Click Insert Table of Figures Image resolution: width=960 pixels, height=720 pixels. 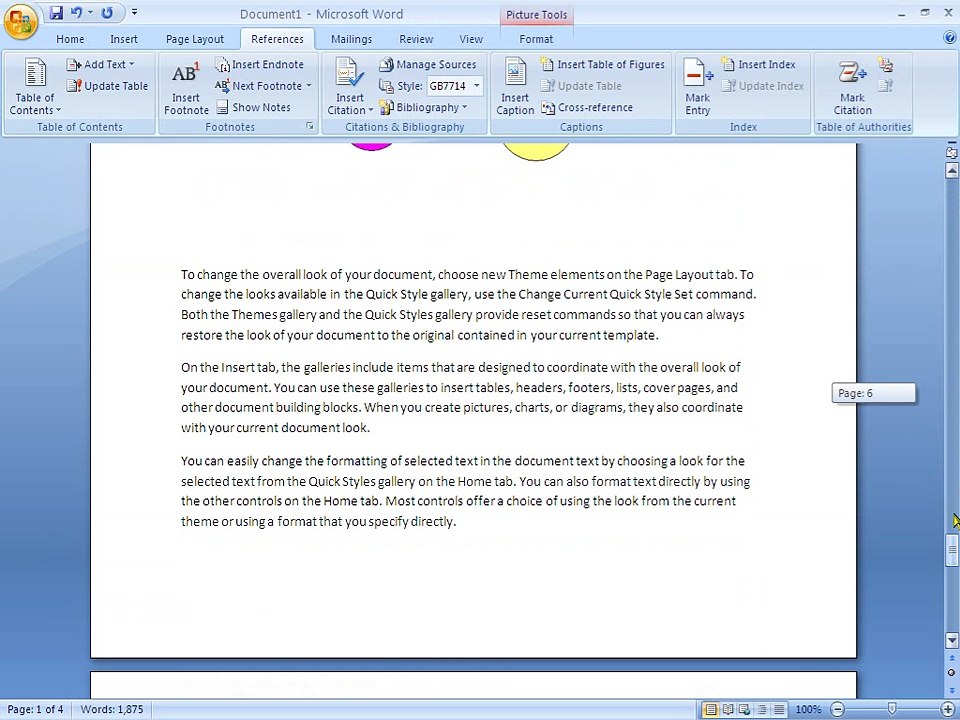pos(602,64)
